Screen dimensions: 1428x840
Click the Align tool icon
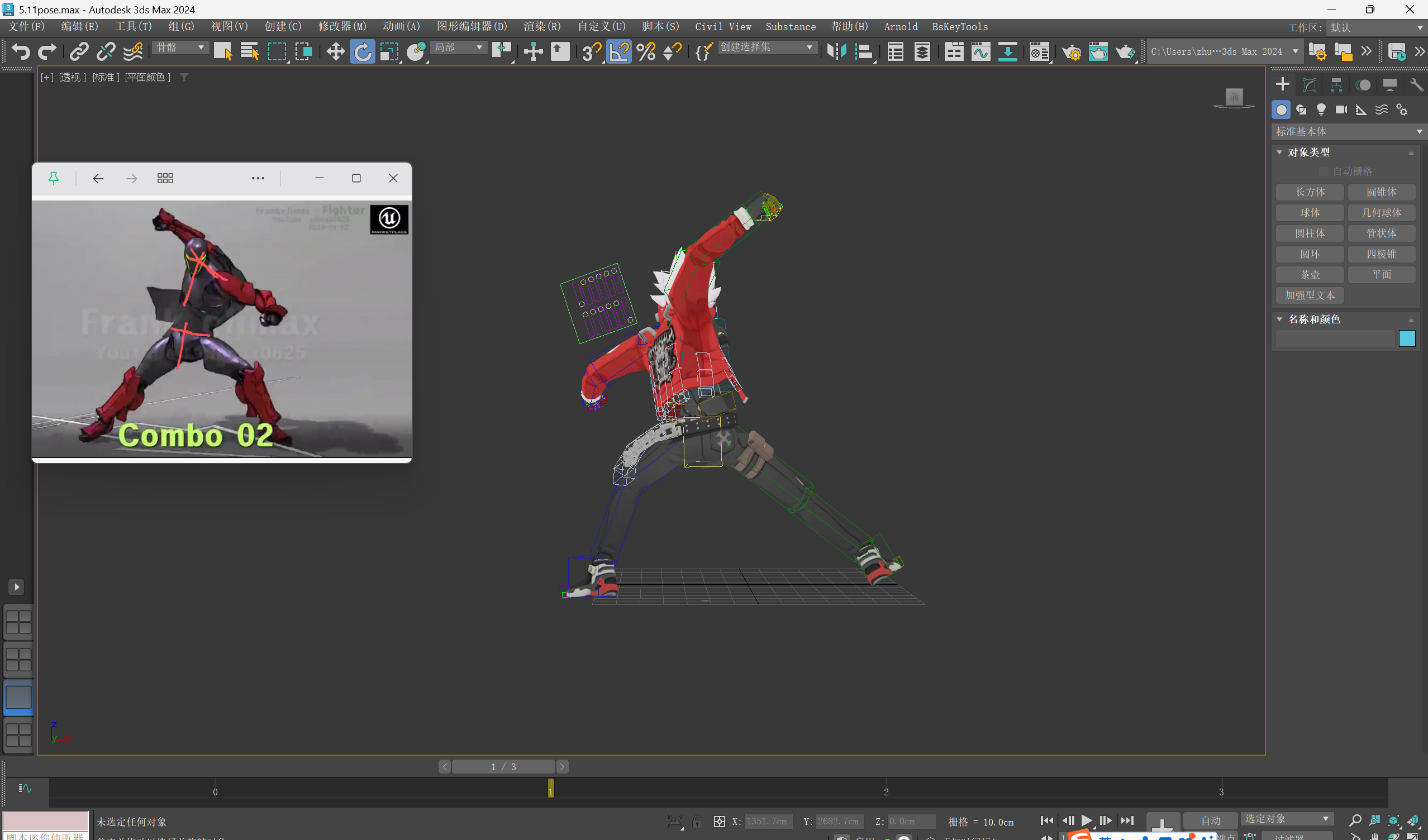click(864, 51)
